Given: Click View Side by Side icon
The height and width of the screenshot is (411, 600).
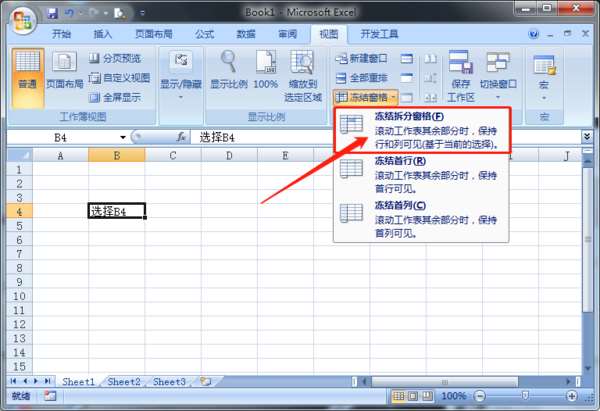Looking at the screenshot, I should [430, 59].
